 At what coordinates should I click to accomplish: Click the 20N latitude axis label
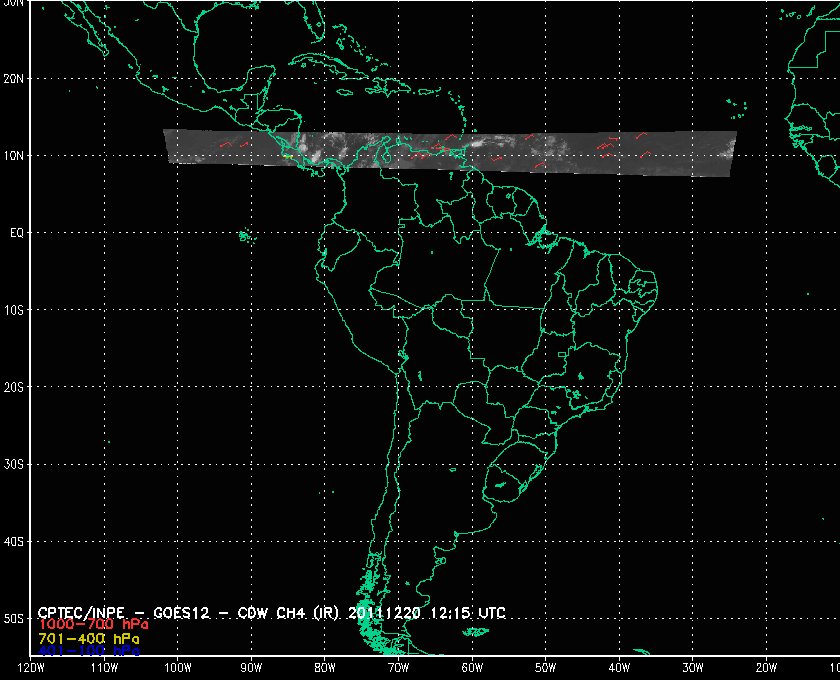point(13,79)
